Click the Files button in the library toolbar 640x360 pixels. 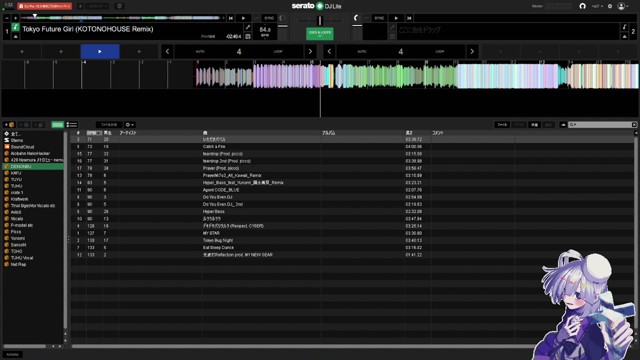[502, 124]
